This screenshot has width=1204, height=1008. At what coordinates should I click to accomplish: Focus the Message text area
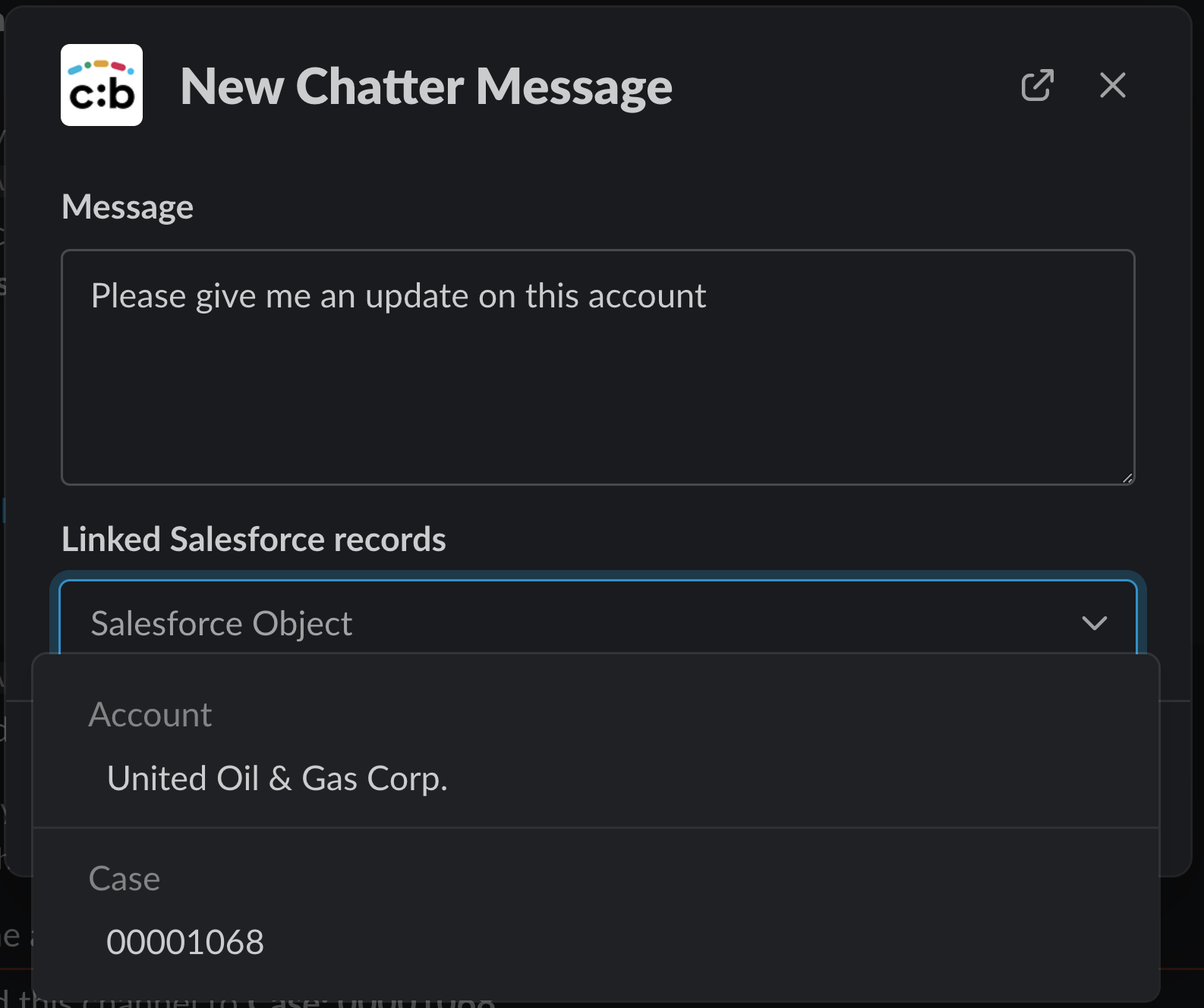(597, 395)
